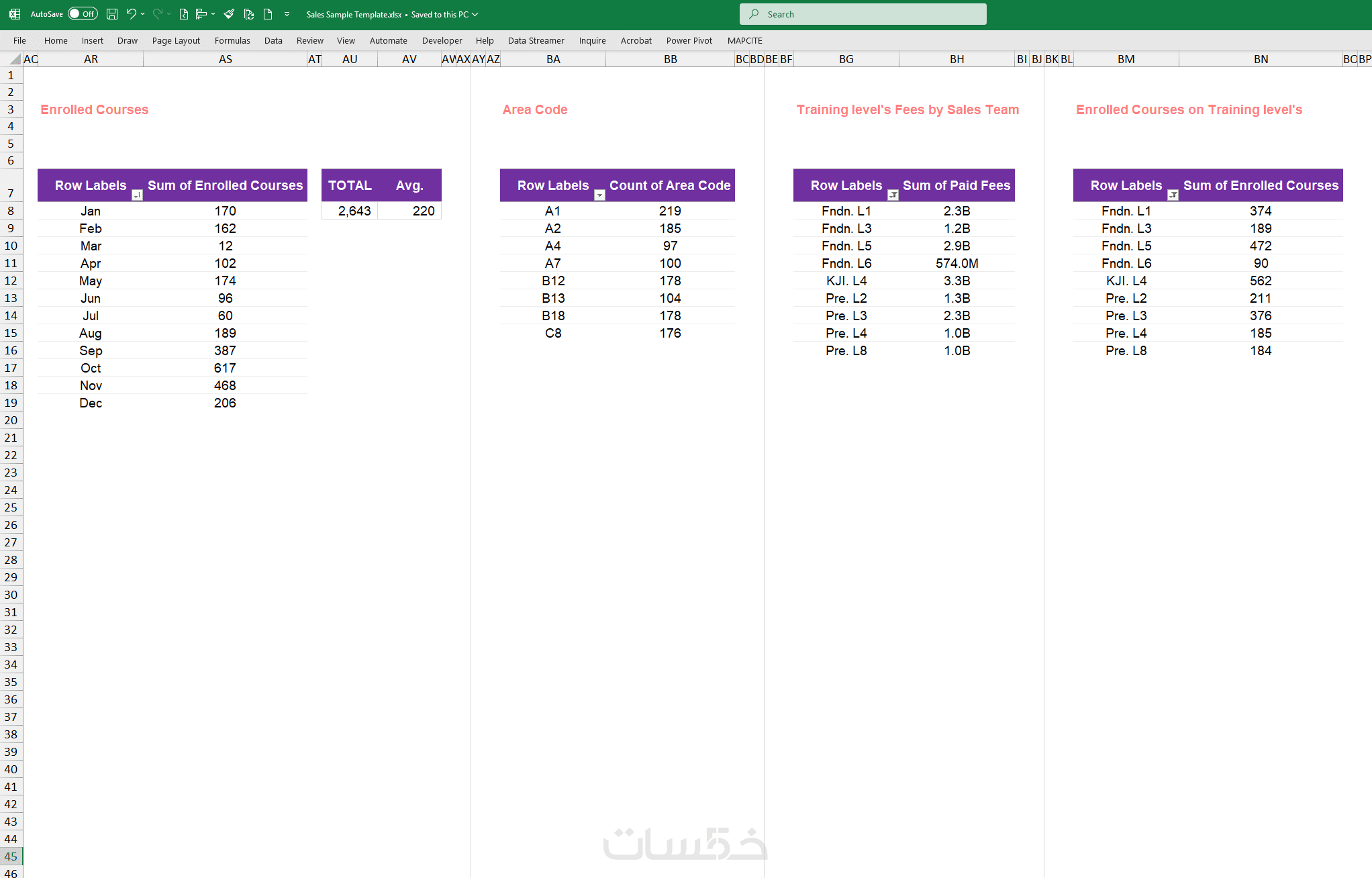1372x878 pixels.
Task: Expand the Customize Quick Access Toolbar arrow
Action: click(x=287, y=14)
